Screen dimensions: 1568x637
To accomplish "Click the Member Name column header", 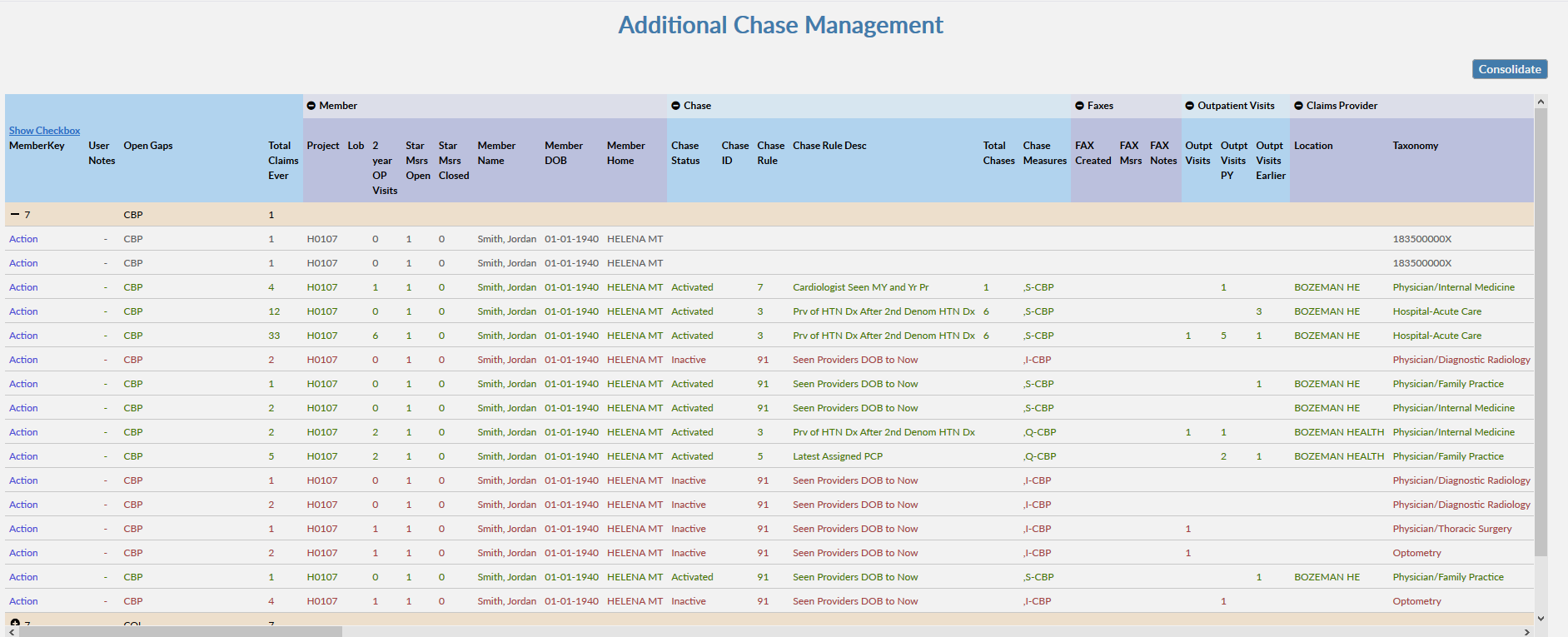I will [x=496, y=153].
